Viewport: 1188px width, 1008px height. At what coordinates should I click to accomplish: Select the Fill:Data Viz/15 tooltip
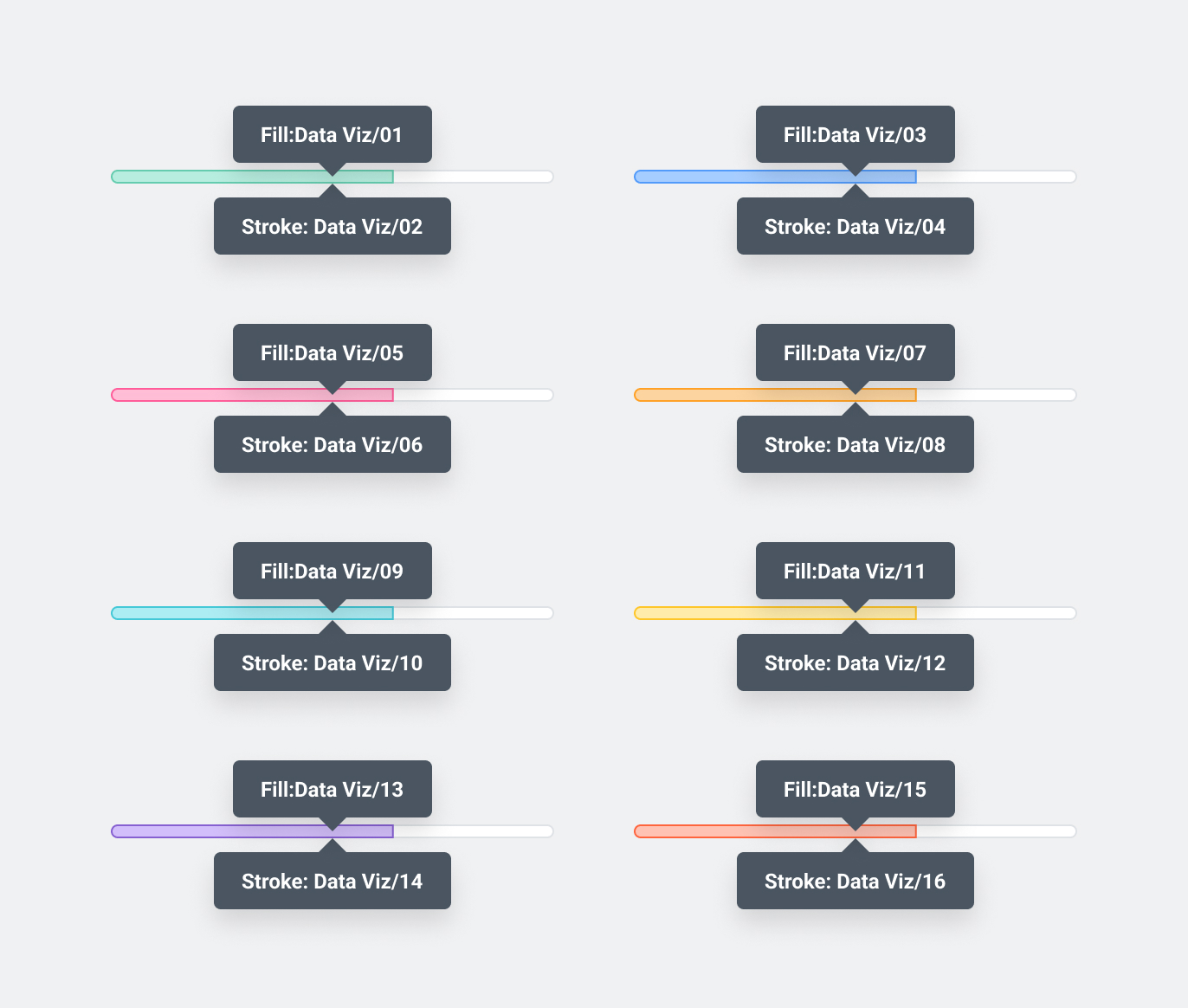point(855,789)
